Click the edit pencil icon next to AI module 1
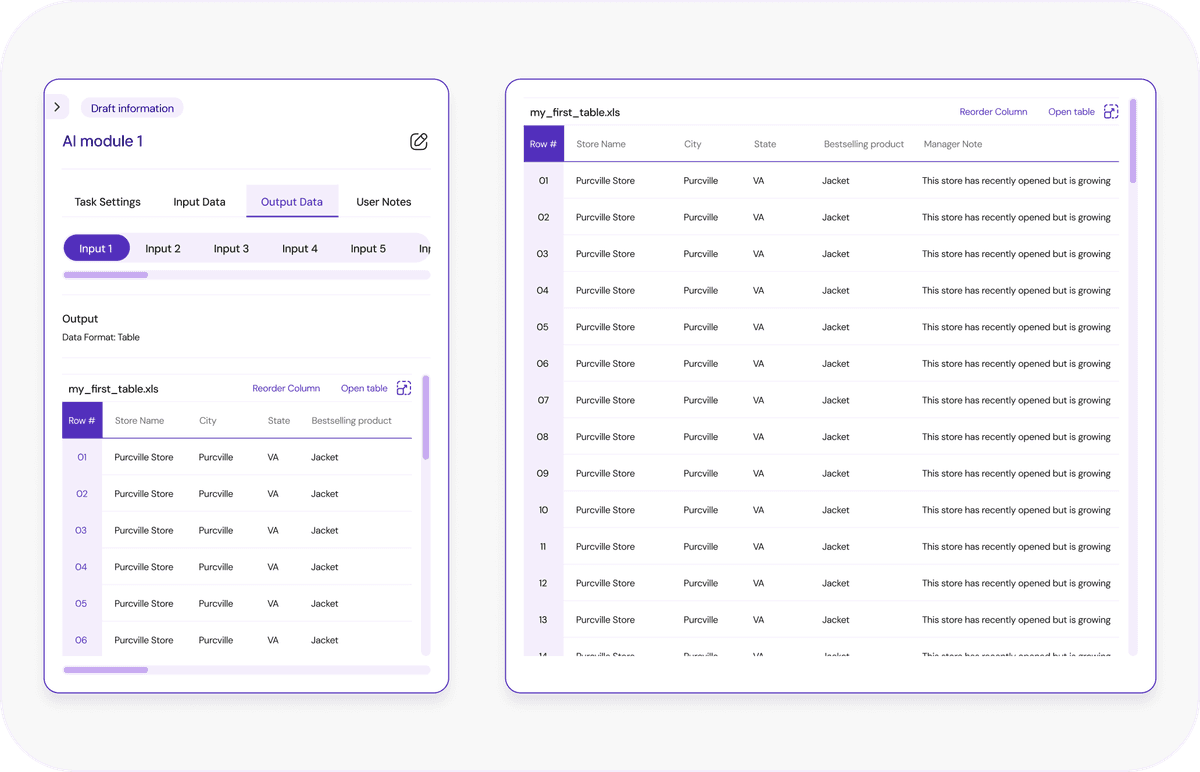The image size is (1200, 772). (418, 141)
